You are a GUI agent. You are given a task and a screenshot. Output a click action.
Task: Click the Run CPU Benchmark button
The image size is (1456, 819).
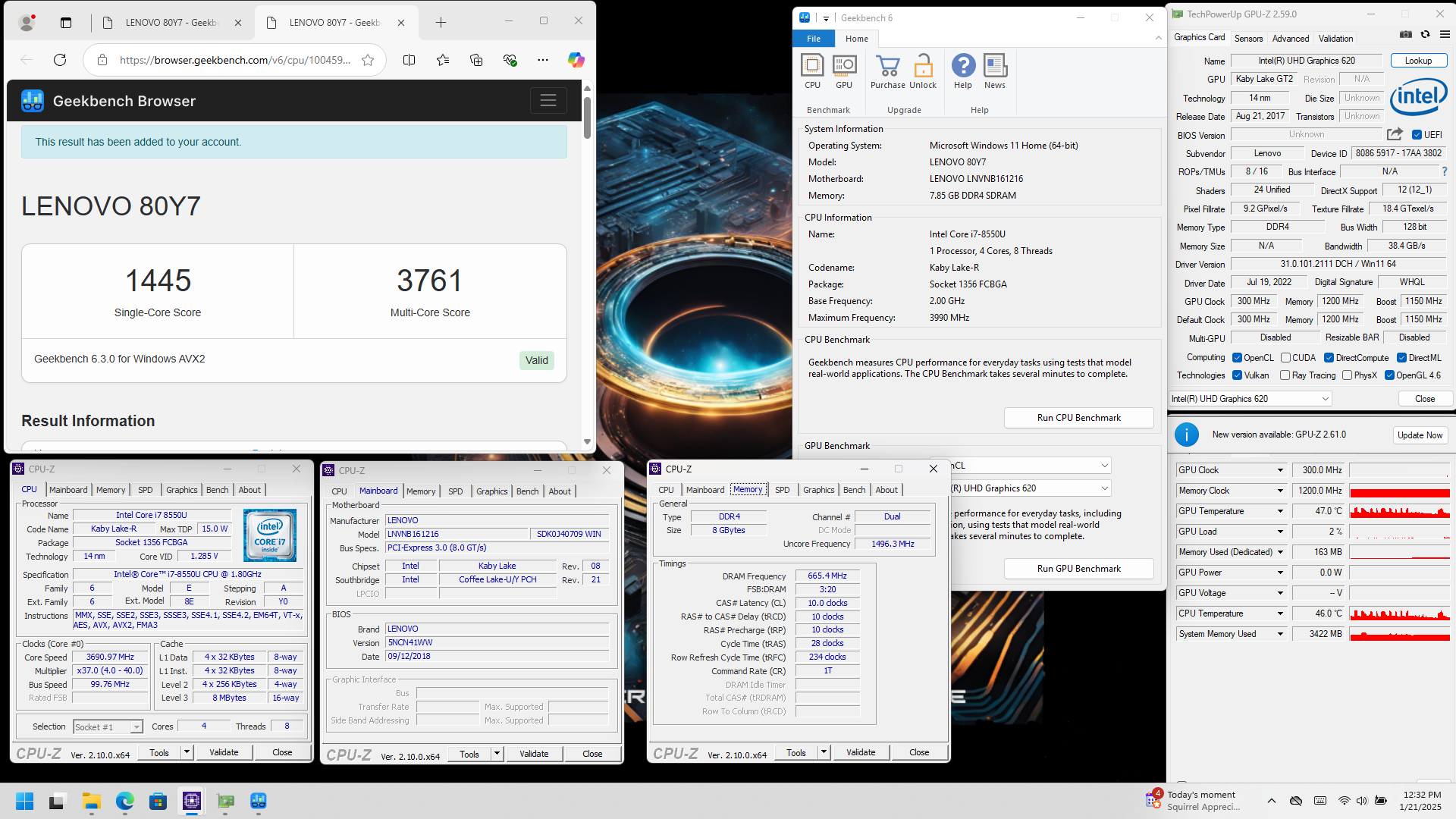1078,418
